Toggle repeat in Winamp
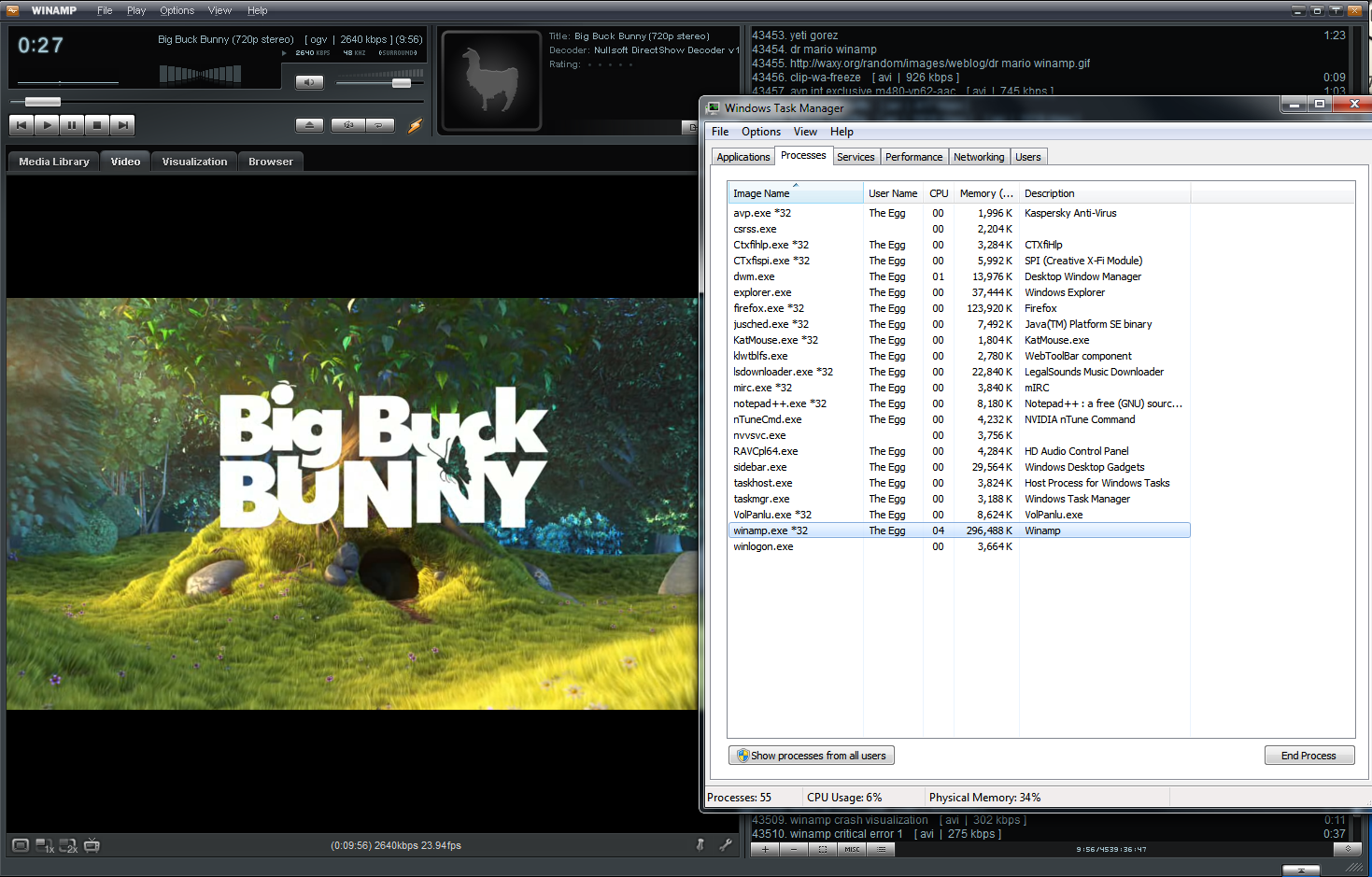1372x877 pixels. pos(379,125)
